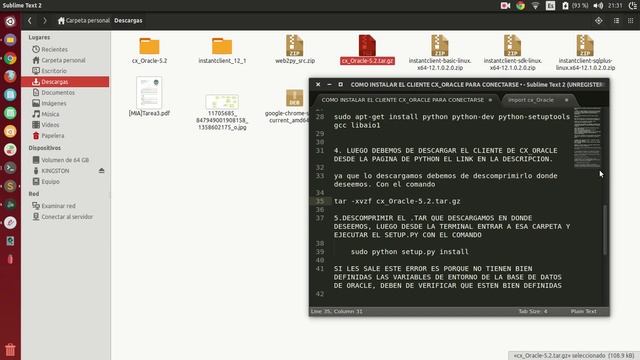This screenshot has height=360, width=640.
Task: Eject the KINGSTON drive
Action: pyautogui.click(x=102, y=171)
